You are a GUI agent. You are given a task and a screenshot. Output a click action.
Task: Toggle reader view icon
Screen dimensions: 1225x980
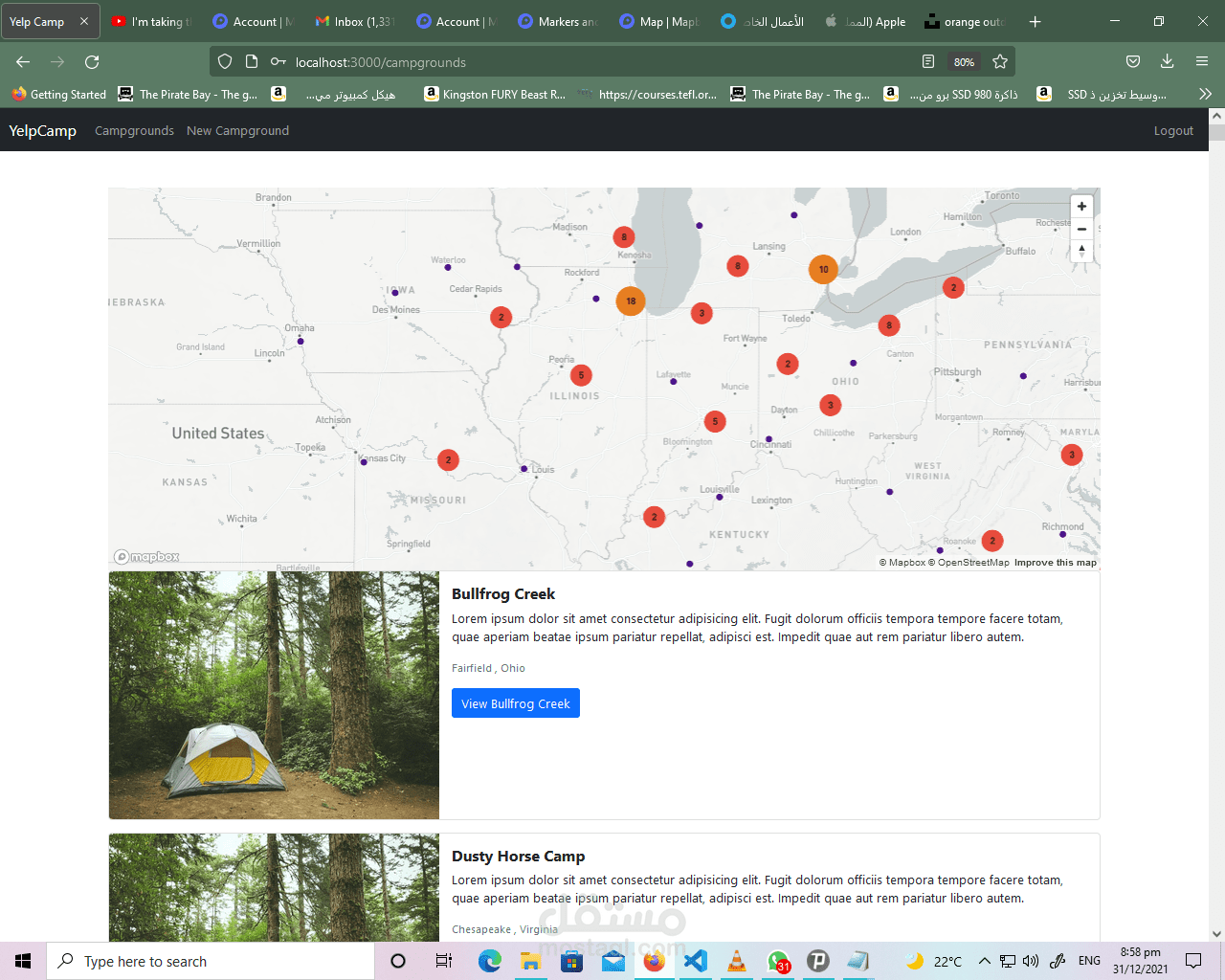(927, 61)
